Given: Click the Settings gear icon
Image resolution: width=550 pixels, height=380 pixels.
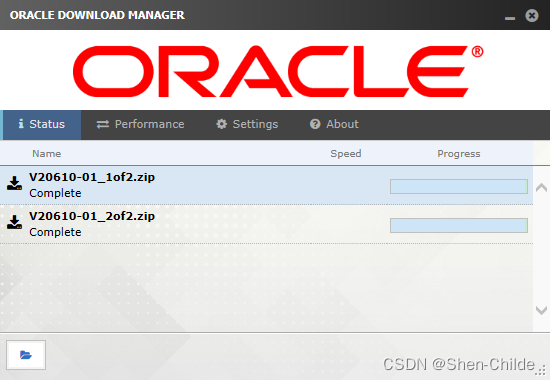Looking at the screenshot, I should [221, 124].
